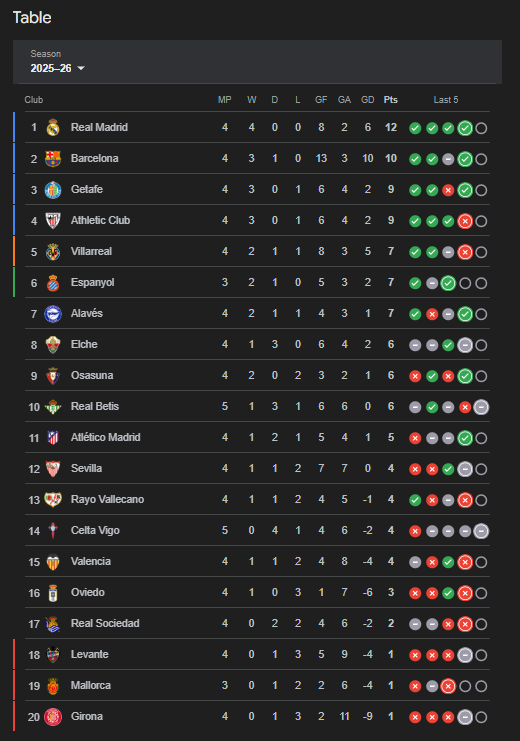Screen dimensions: 520x741
Task: Click the Girona crest icon
Action: [x=53, y=717]
